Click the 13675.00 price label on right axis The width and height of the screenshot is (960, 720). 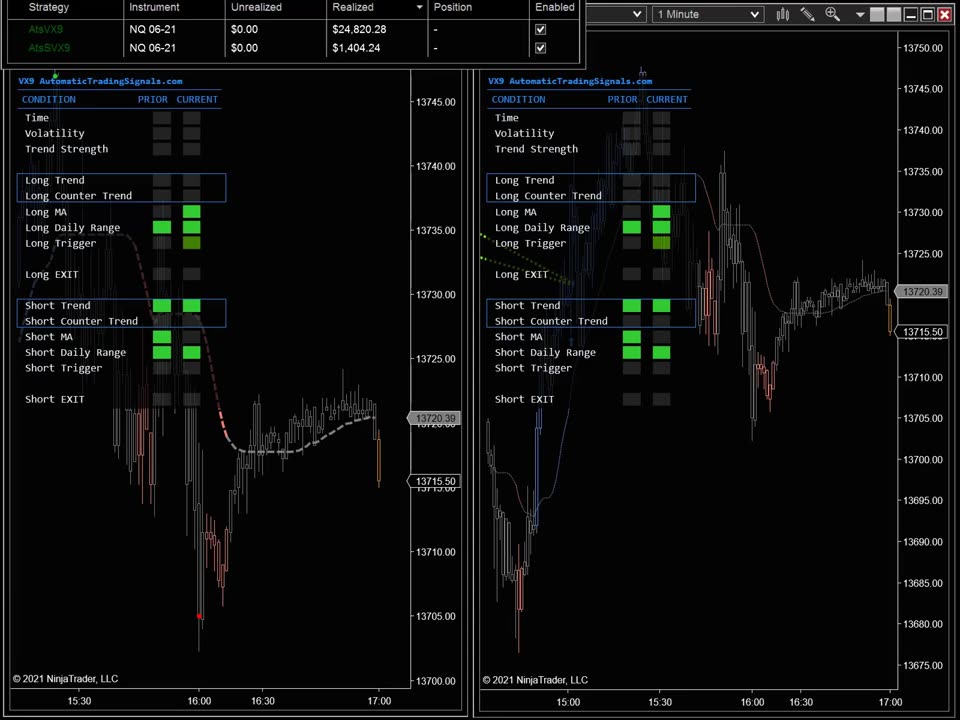(923, 665)
